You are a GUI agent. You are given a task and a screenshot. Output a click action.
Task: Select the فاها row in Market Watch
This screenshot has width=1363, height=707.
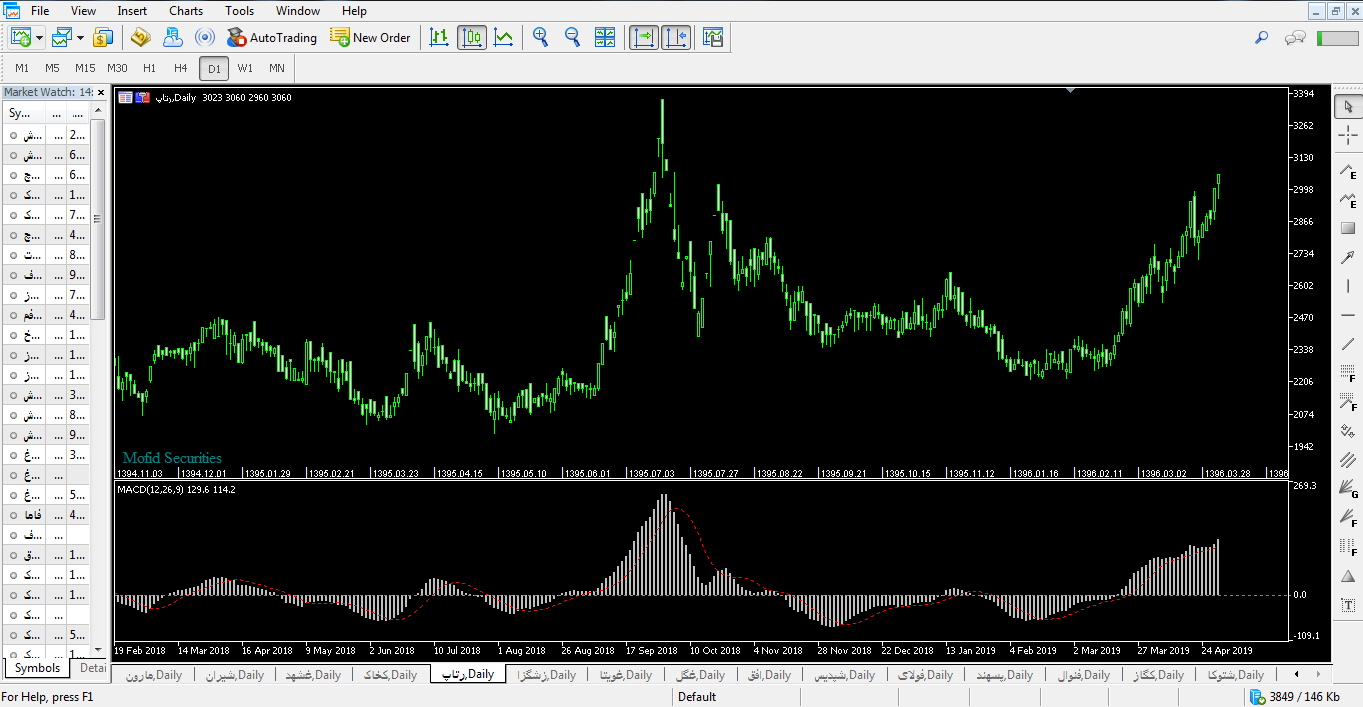46,515
